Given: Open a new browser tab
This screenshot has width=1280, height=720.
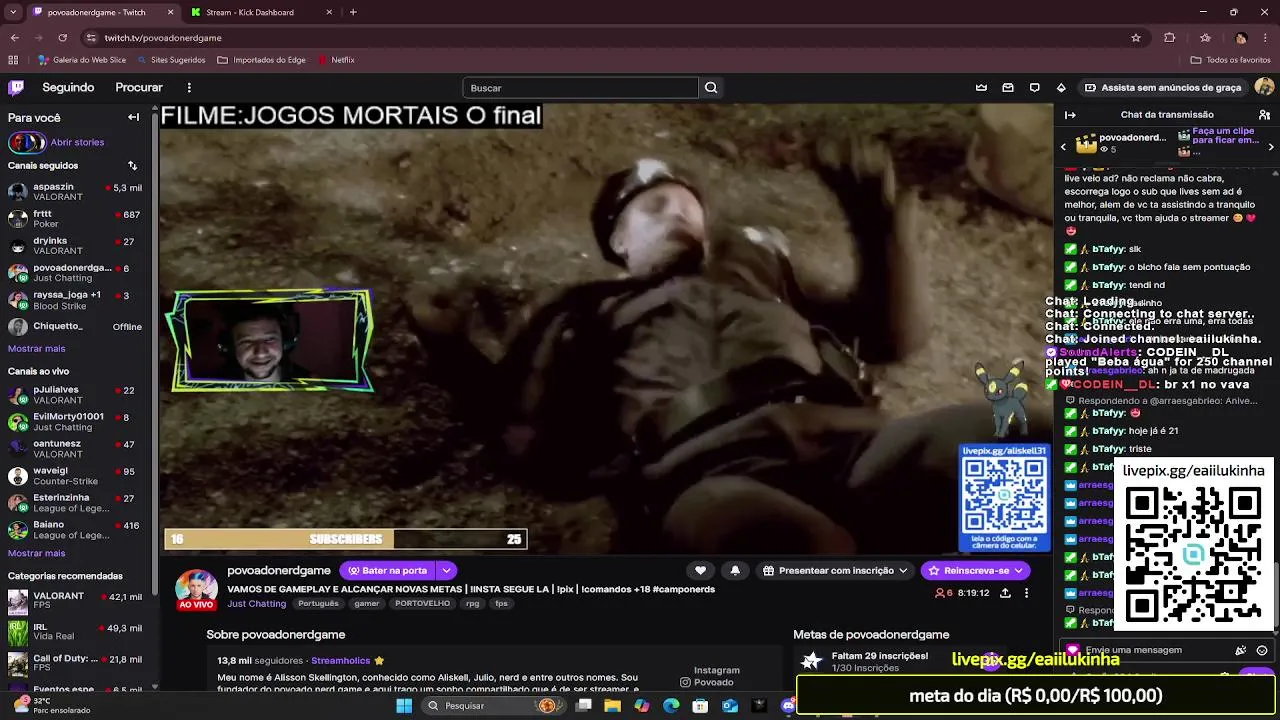Looking at the screenshot, I should click(353, 12).
